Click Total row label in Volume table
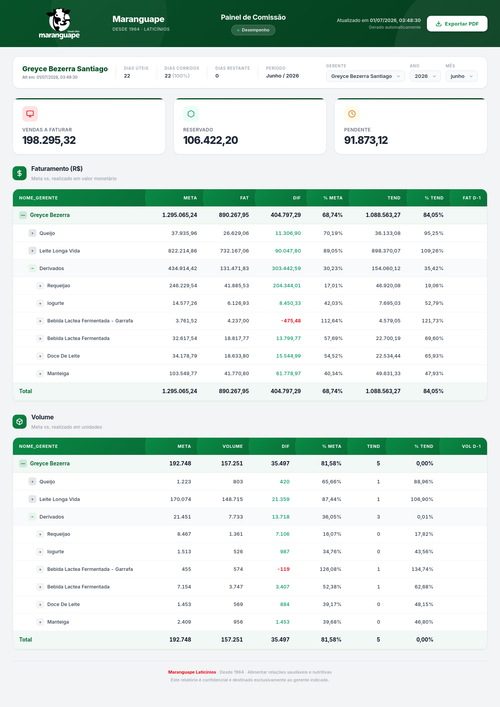 point(25,640)
